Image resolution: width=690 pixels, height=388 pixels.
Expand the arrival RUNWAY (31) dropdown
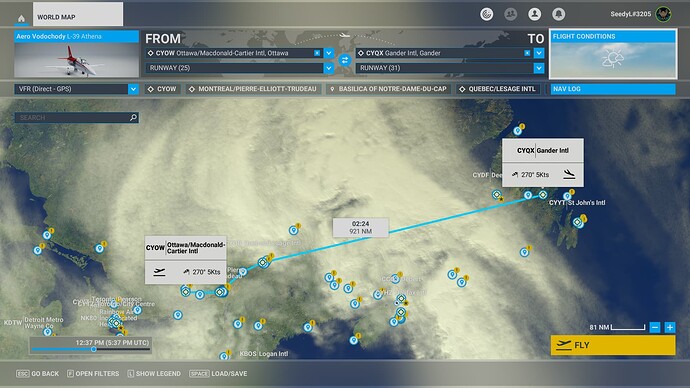tap(539, 68)
